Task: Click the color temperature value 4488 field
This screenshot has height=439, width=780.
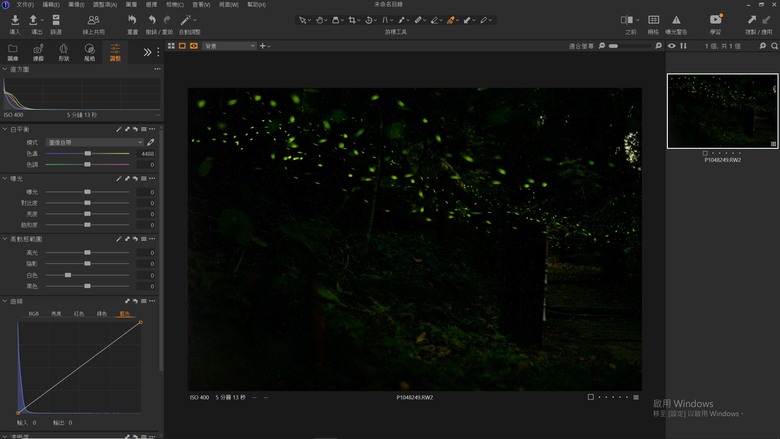Action: [147, 154]
